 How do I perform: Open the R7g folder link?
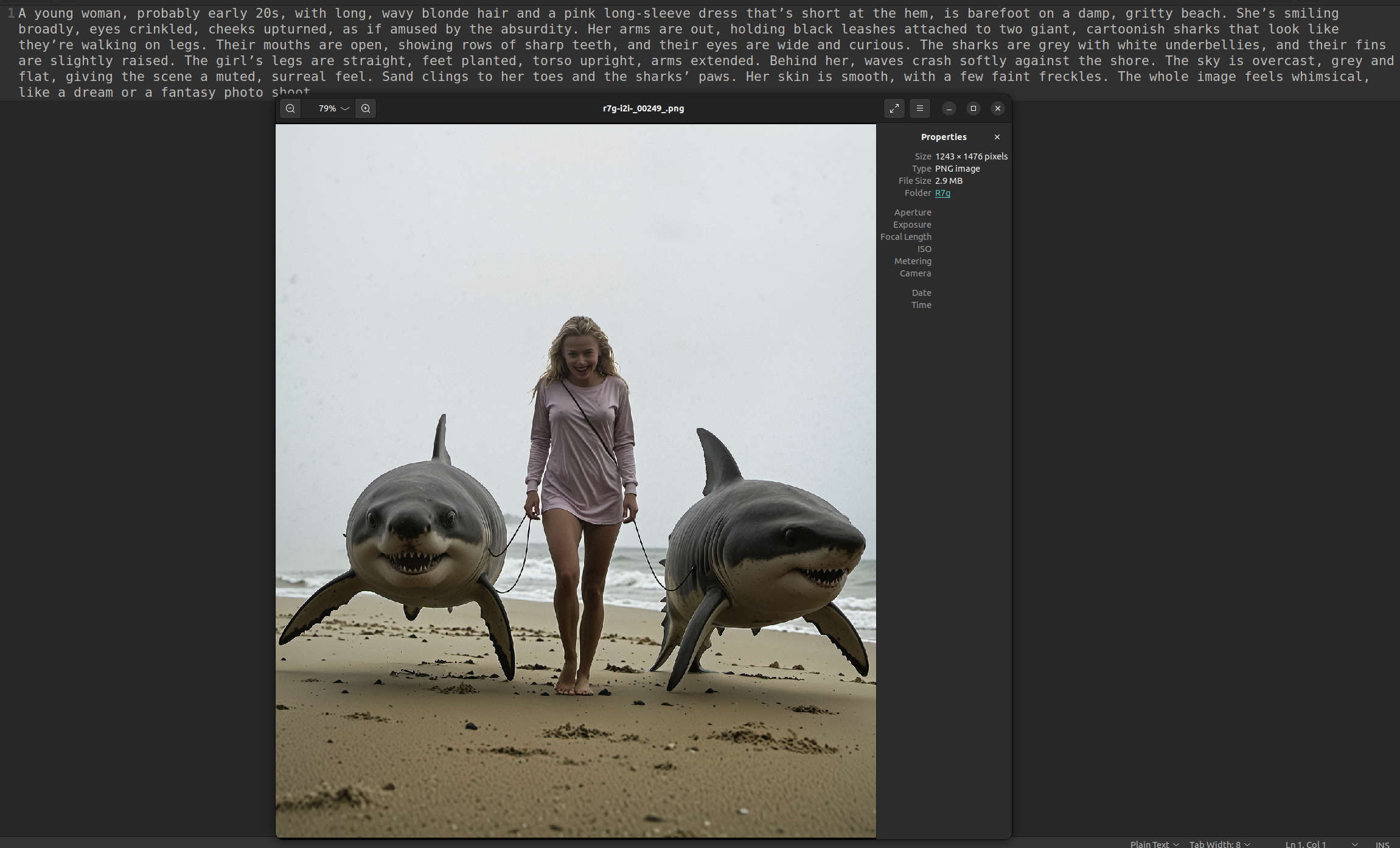(942, 193)
